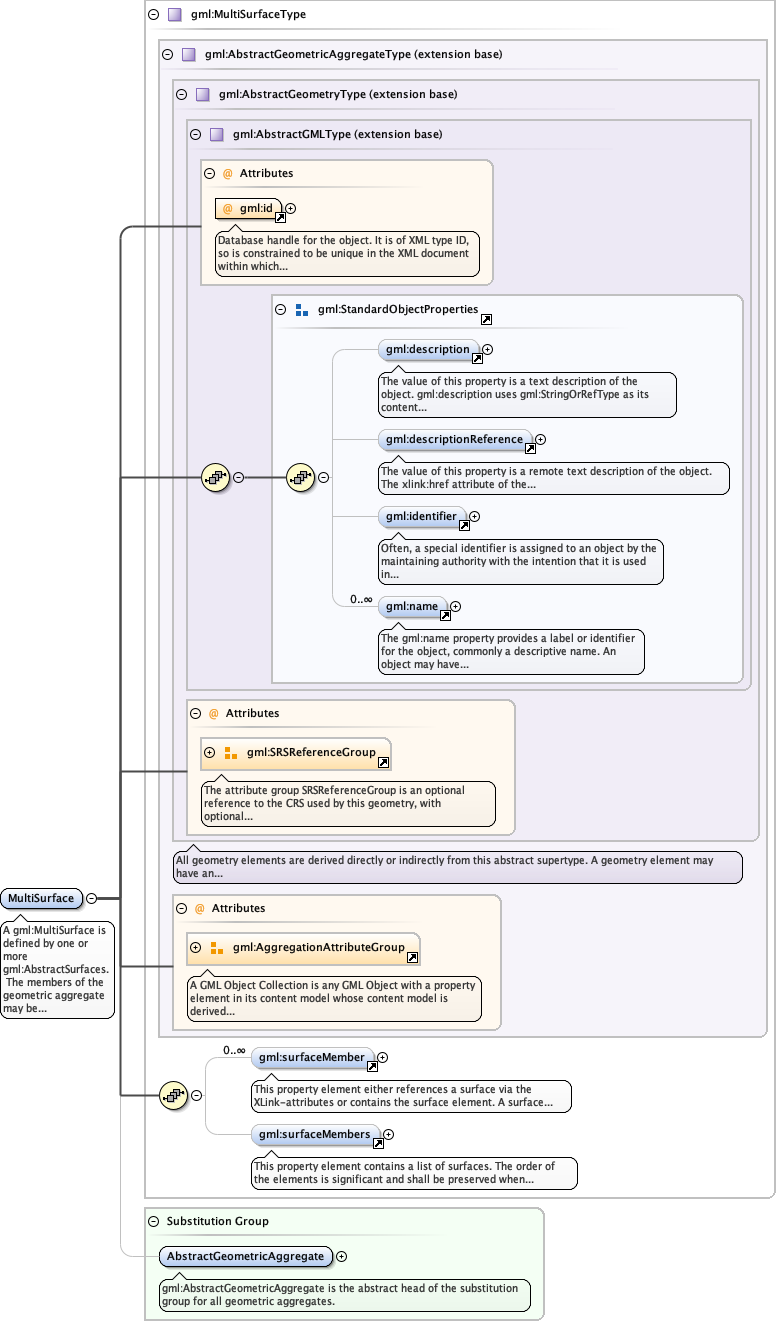Collapse the gml:AbstractGMLType extension base

(196, 134)
